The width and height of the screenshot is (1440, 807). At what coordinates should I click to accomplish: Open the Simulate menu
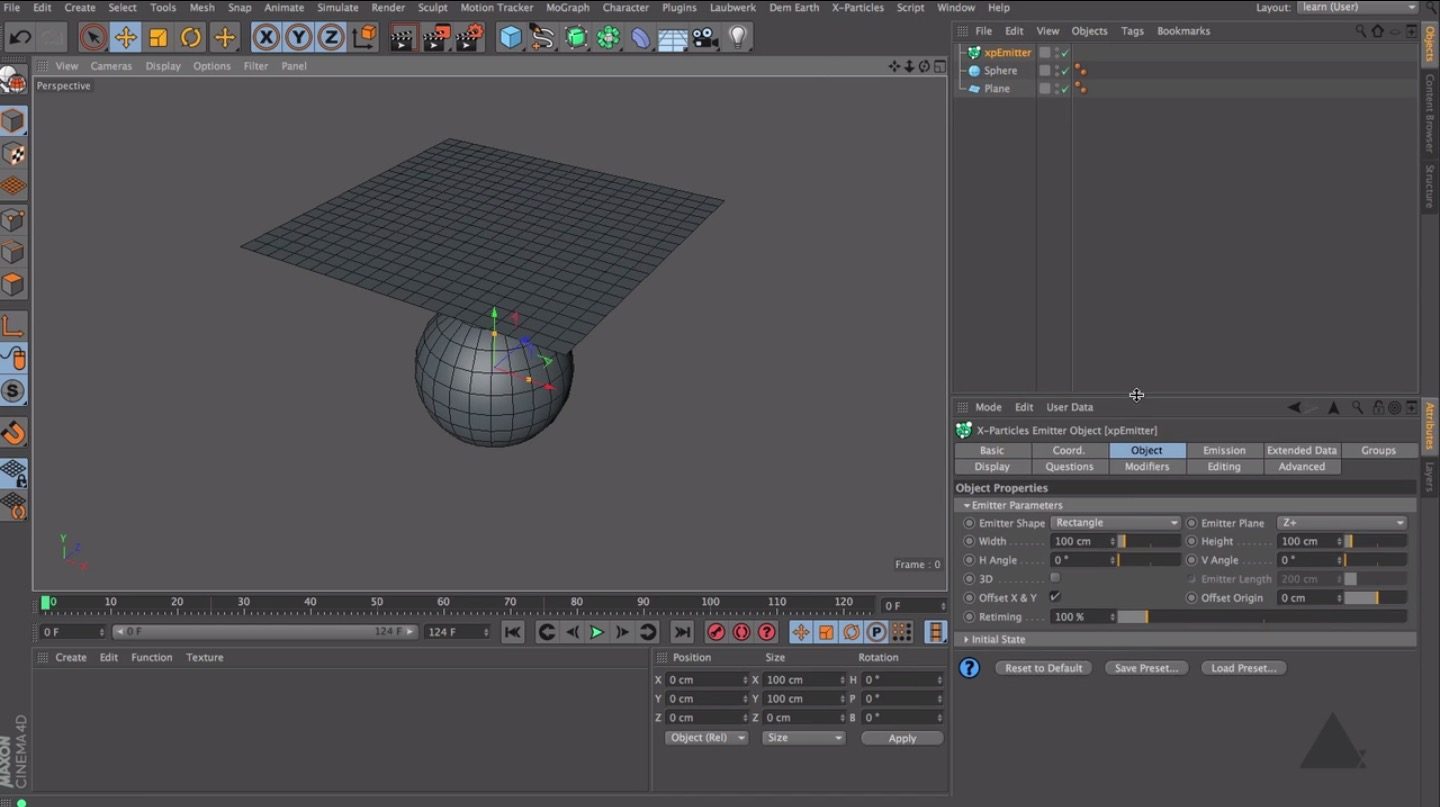[x=338, y=7]
